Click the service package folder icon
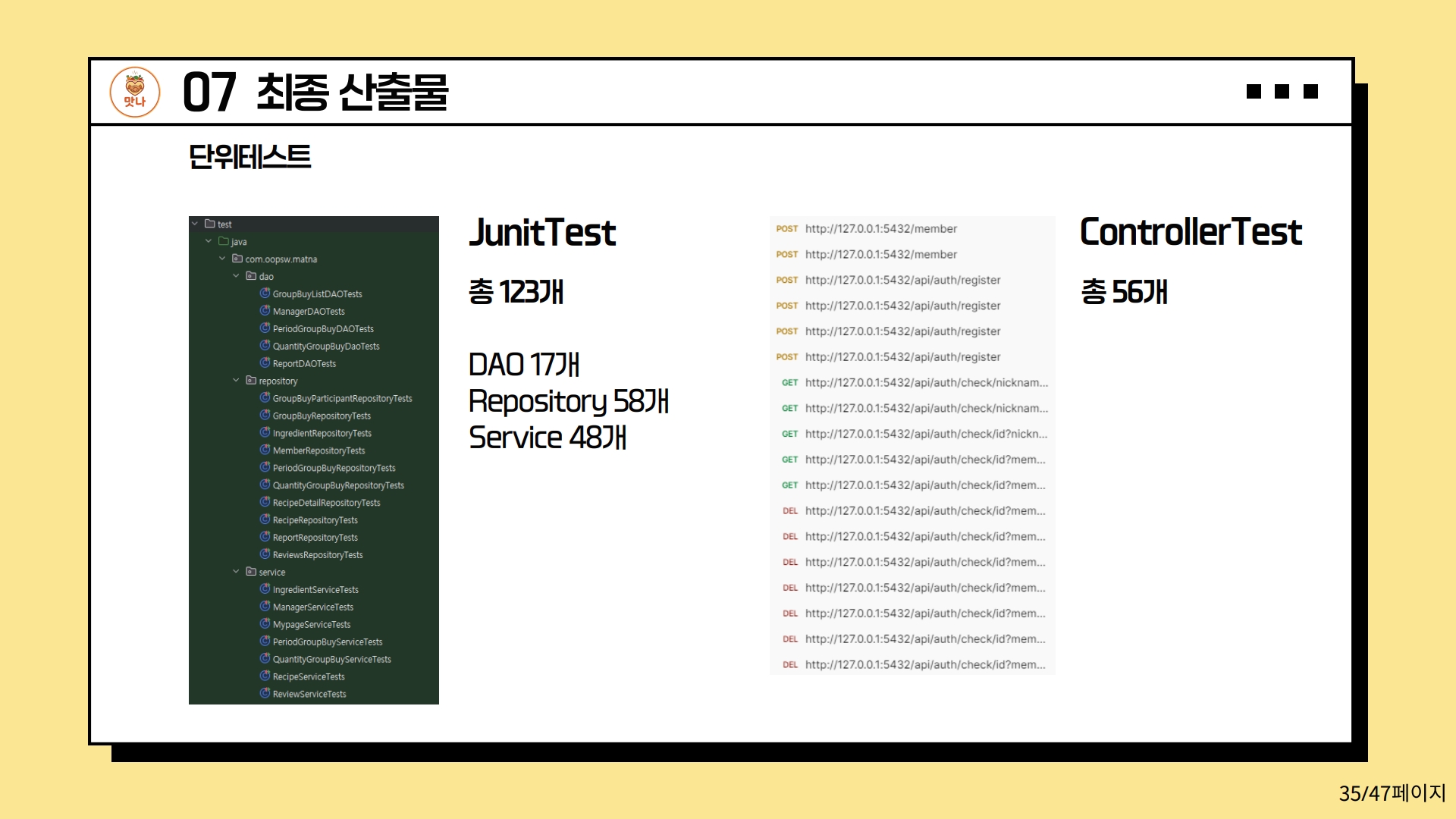 click(x=251, y=572)
